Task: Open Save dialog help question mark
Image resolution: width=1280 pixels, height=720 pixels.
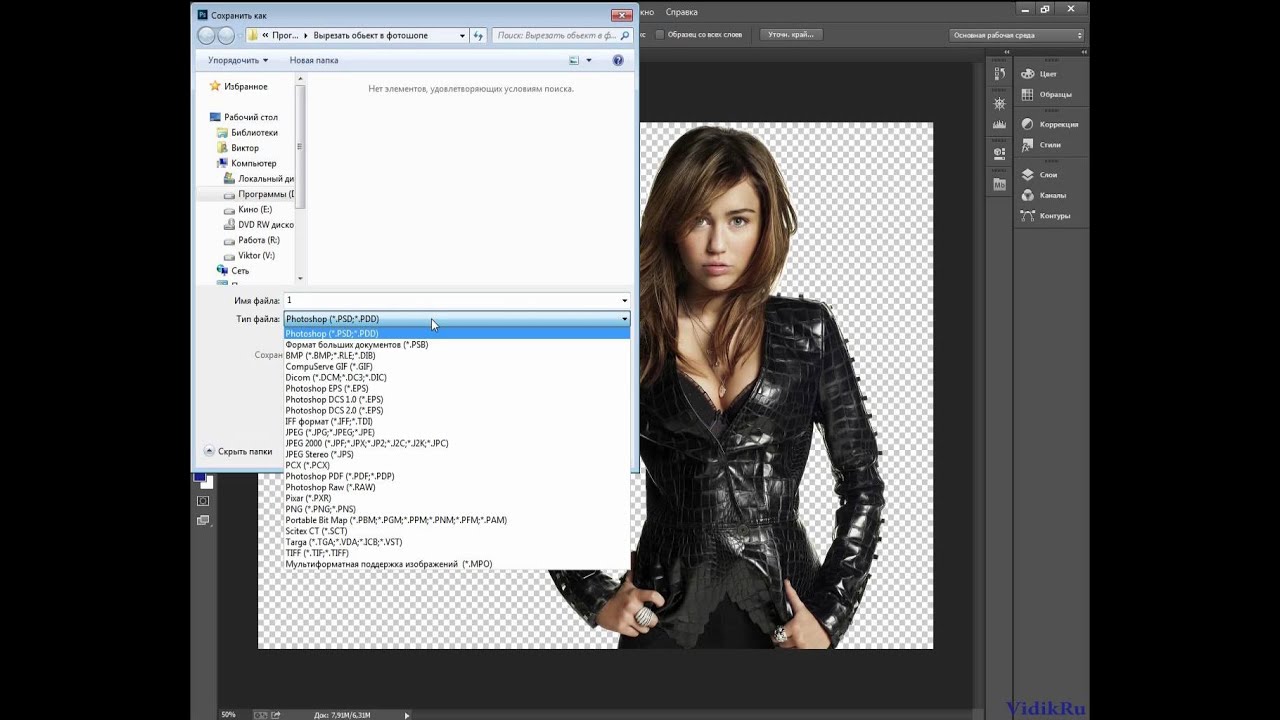Action: tap(618, 60)
